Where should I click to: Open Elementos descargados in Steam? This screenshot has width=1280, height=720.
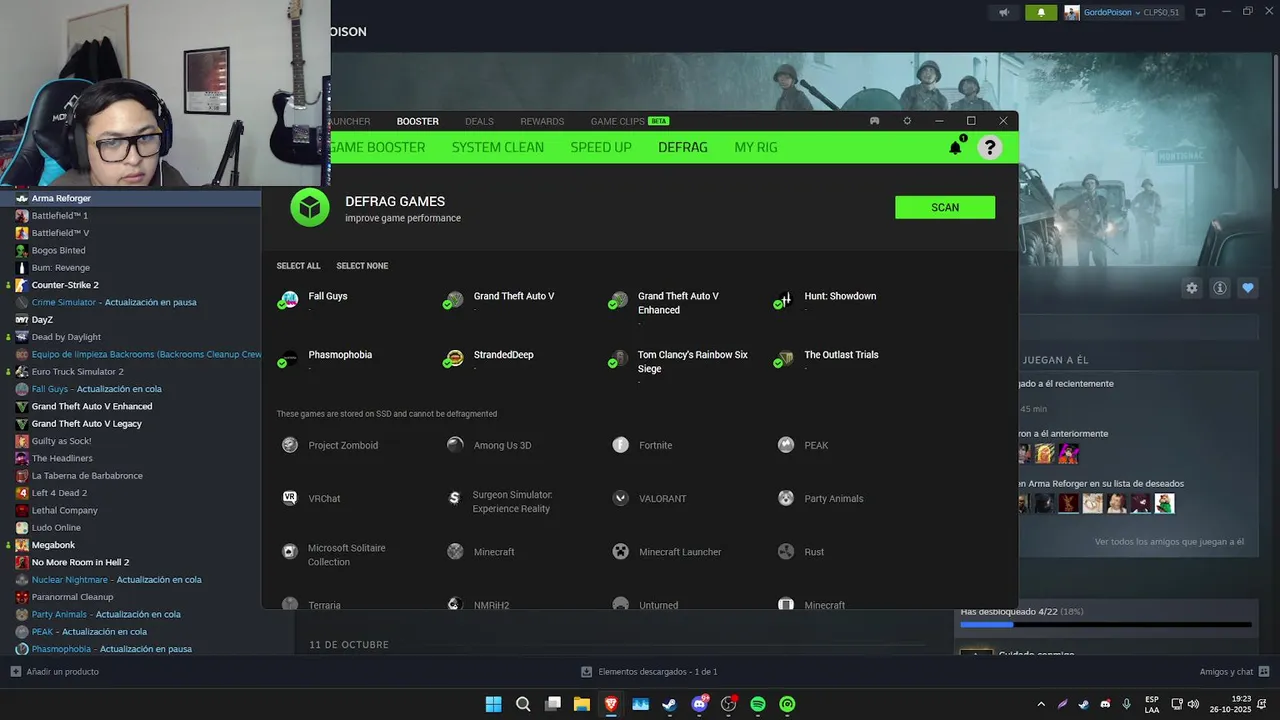point(657,672)
